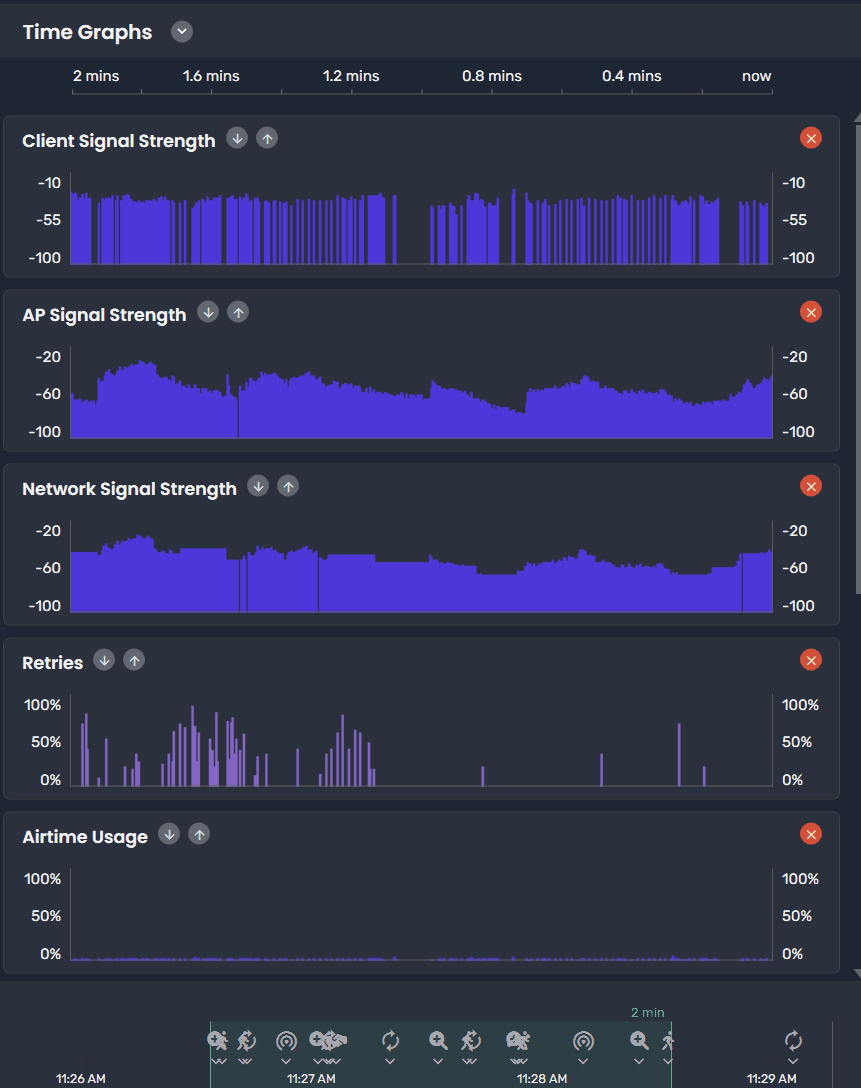Move the AP Signal Strength graph down
This screenshot has width=861, height=1088.
pos(208,312)
